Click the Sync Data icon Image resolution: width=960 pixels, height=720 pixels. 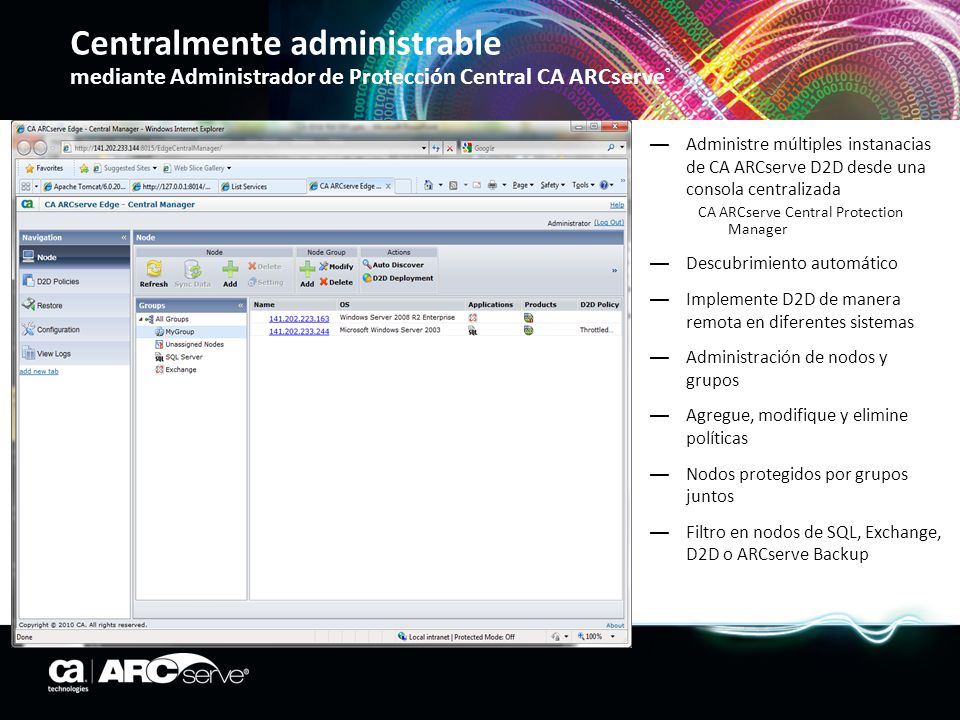point(193,268)
